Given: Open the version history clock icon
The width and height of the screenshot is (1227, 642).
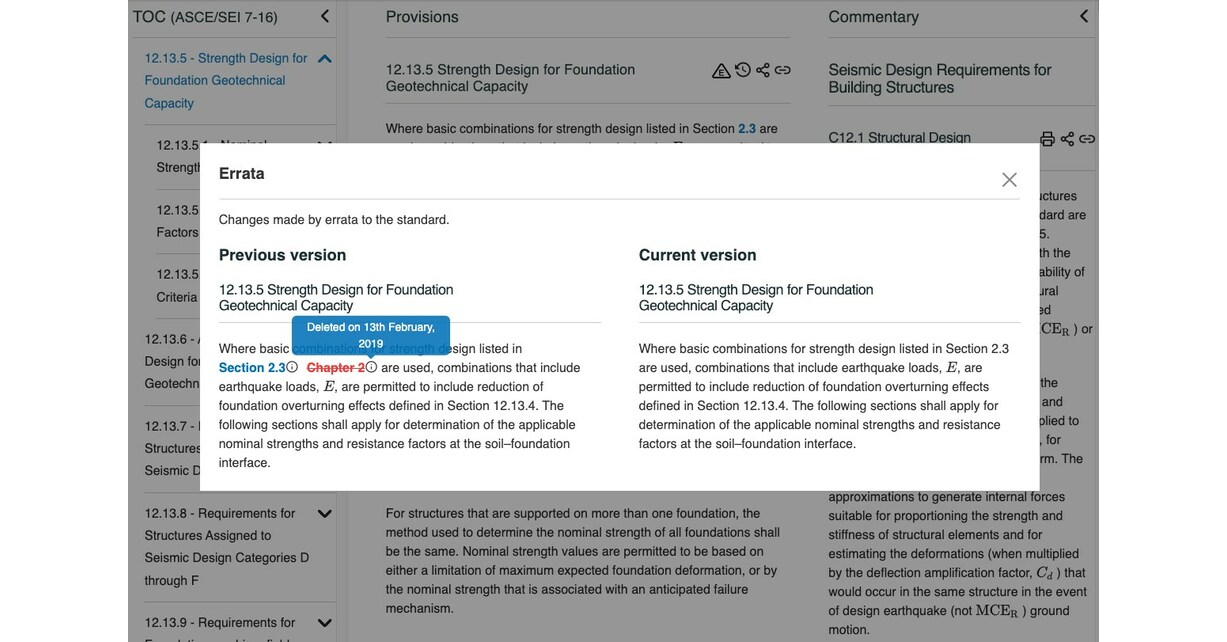Looking at the screenshot, I should click(743, 70).
